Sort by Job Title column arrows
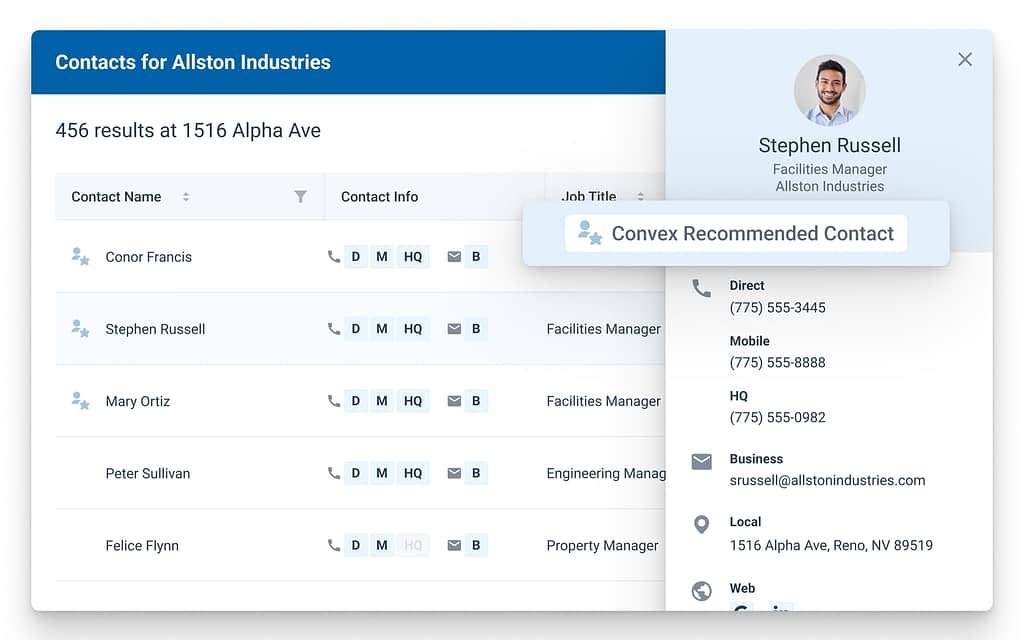Screen dimensions: 1024x640 coord(641,197)
